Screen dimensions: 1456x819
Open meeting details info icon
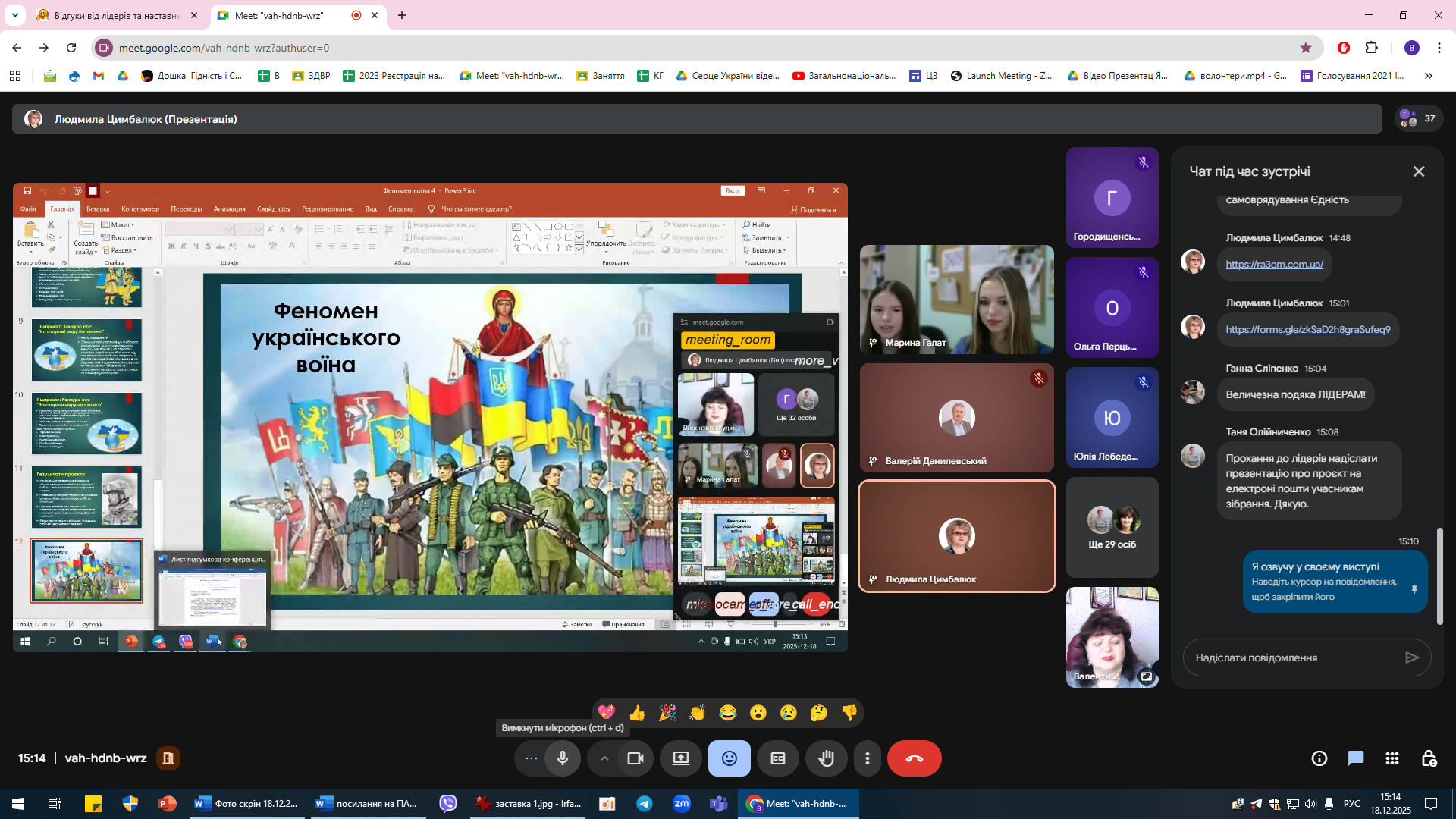point(1319,758)
